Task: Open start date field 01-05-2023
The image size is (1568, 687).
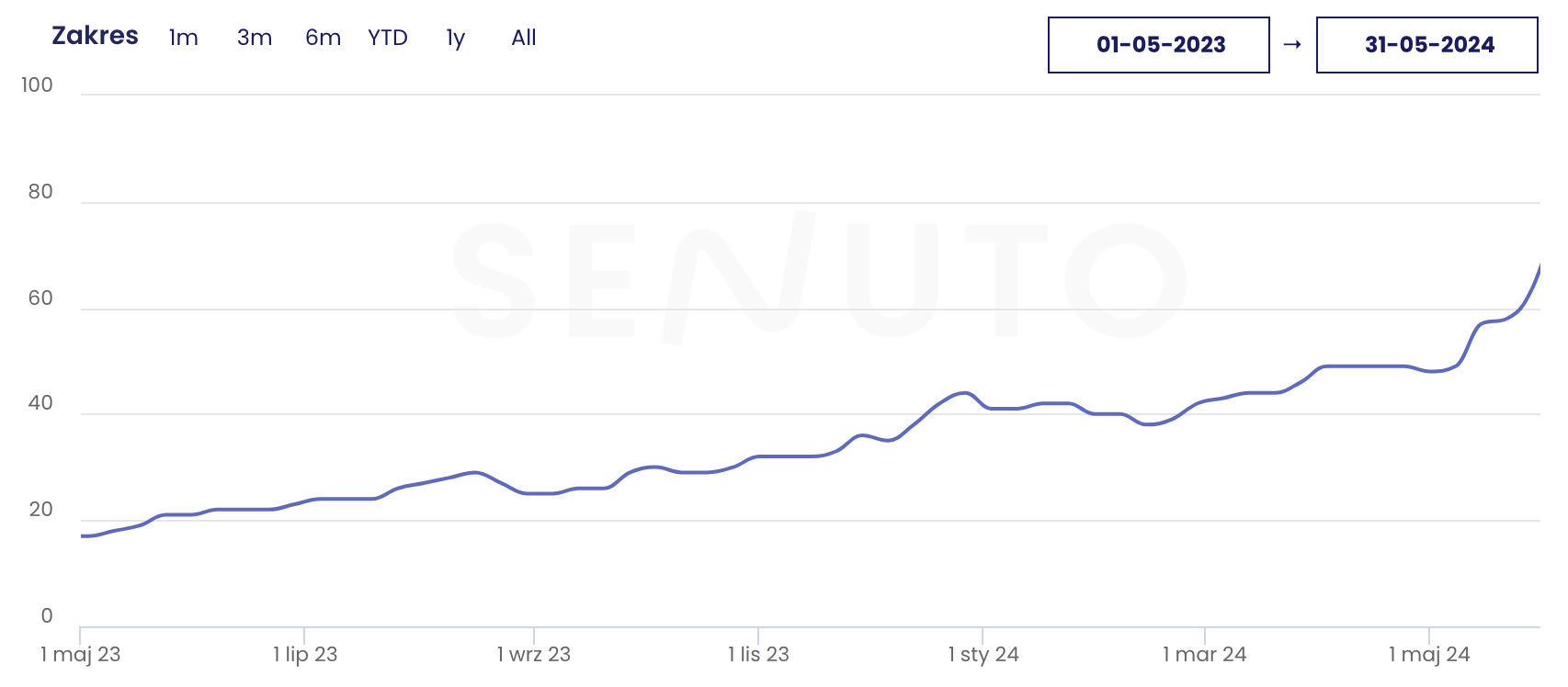Action: tap(1159, 45)
